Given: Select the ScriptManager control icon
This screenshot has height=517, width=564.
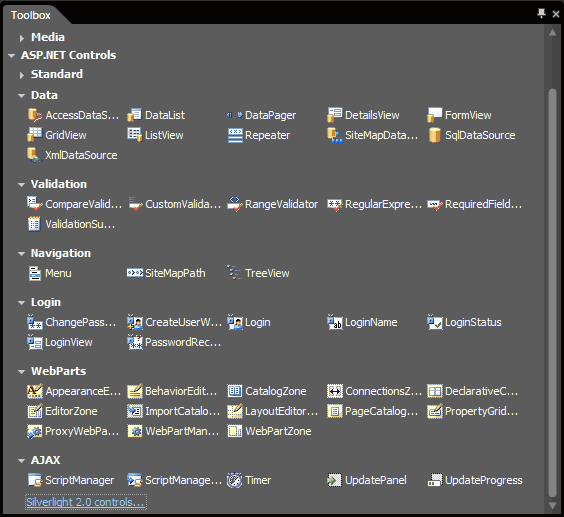Looking at the screenshot, I should click(x=35, y=480).
